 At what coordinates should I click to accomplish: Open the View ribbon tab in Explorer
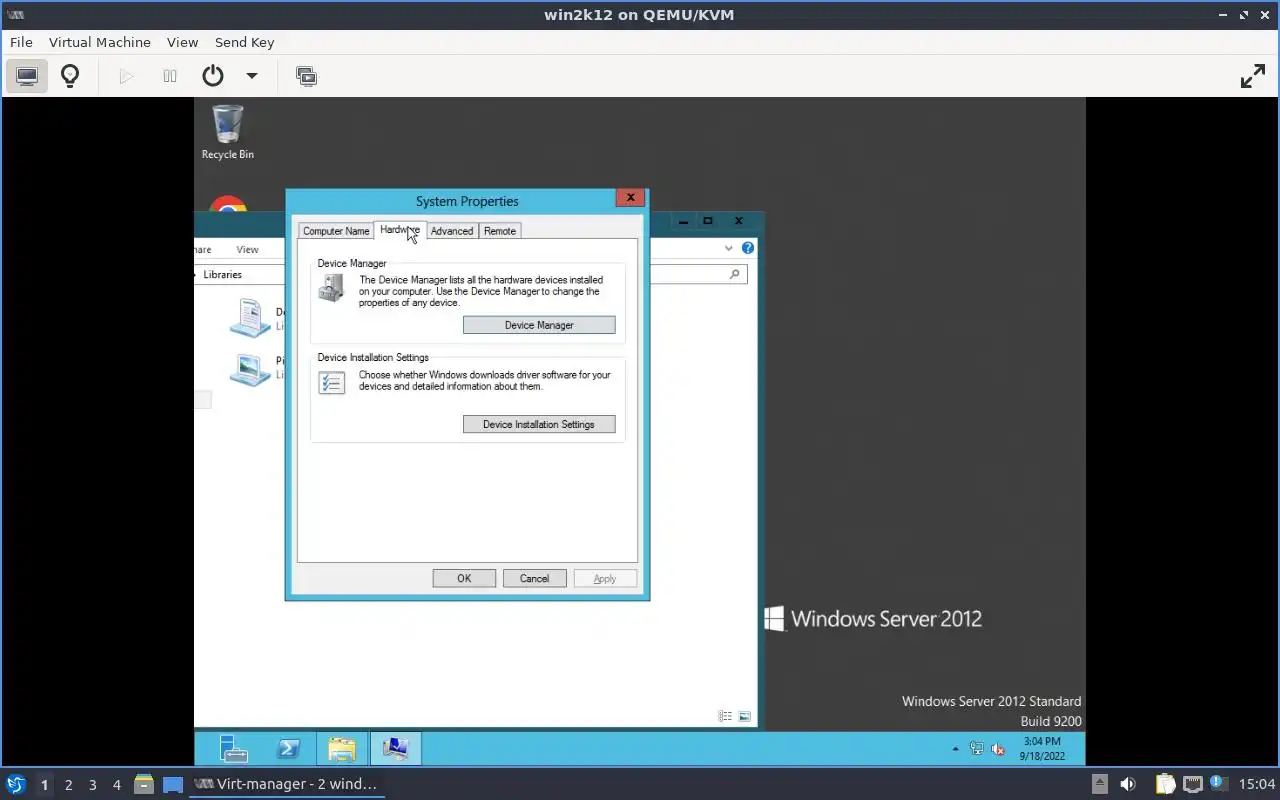(x=247, y=249)
